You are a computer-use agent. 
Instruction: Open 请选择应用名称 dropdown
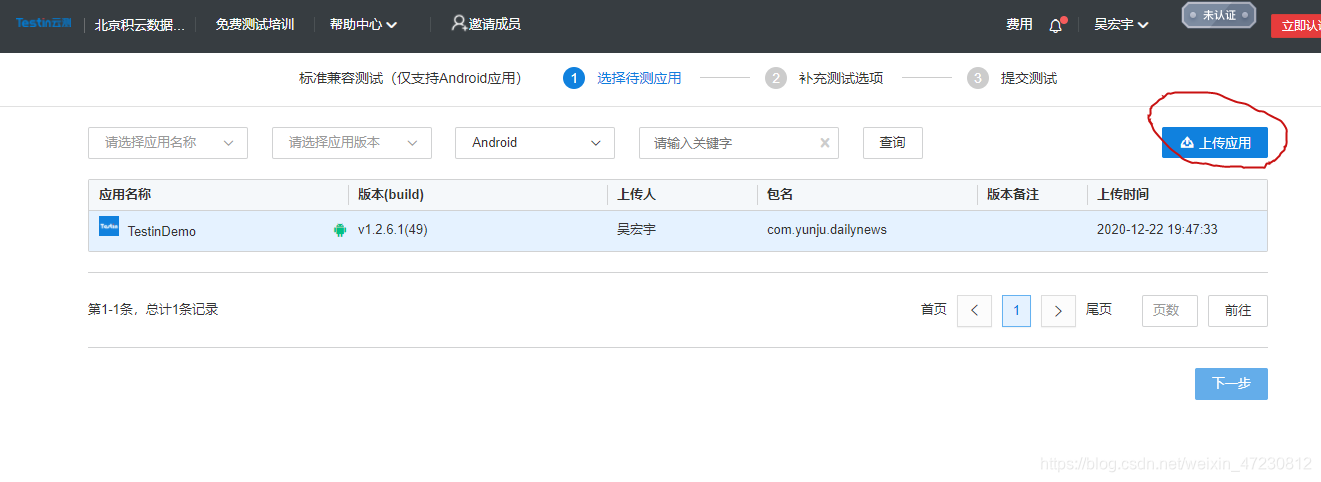tap(168, 143)
